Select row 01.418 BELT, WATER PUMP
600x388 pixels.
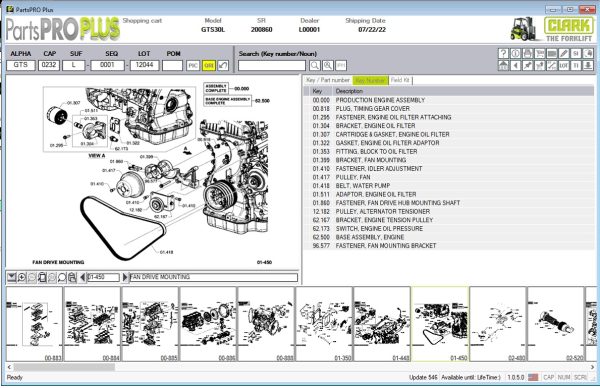click(448, 186)
